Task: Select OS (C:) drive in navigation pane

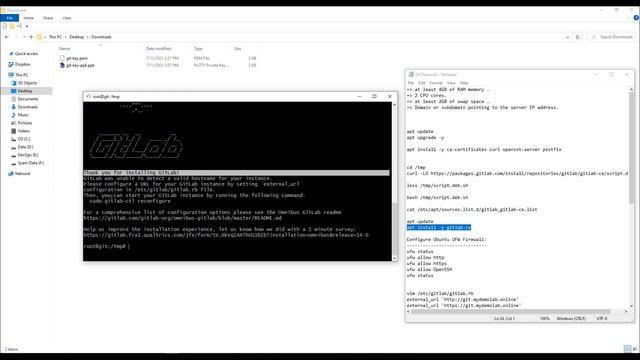Action: [24, 139]
